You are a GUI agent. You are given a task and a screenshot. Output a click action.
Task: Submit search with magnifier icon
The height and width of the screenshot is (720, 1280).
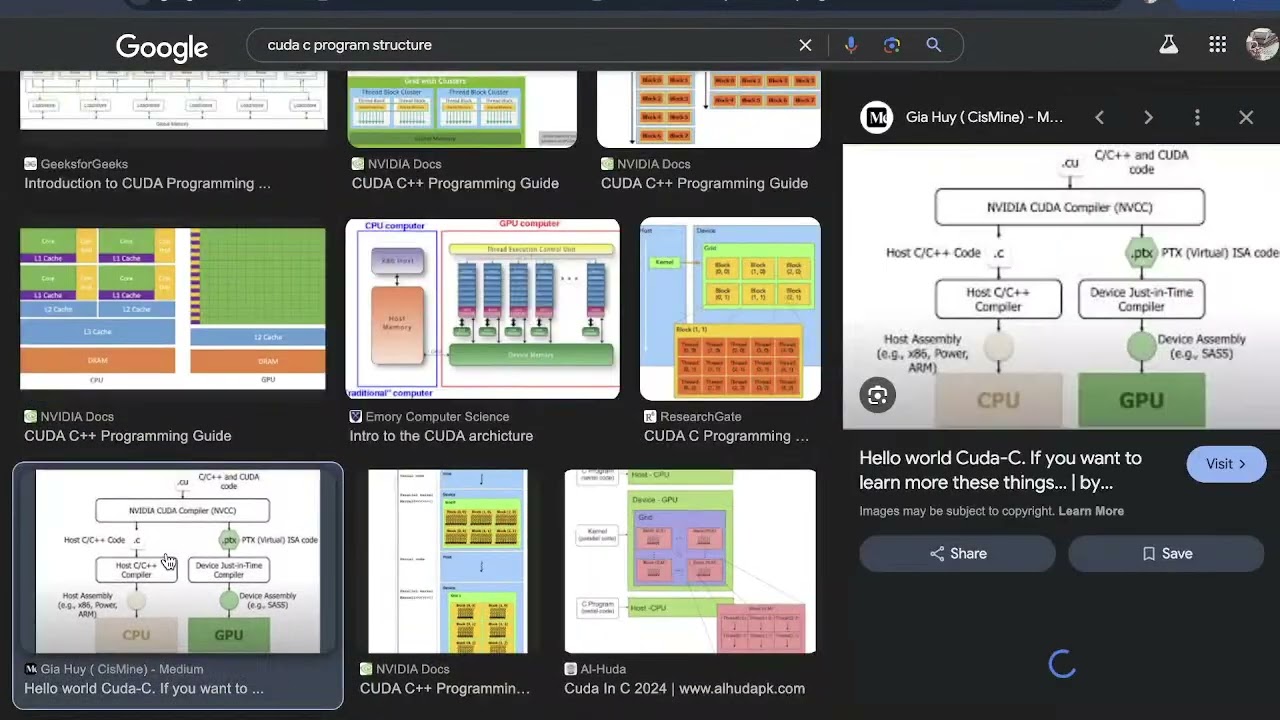tap(933, 45)
